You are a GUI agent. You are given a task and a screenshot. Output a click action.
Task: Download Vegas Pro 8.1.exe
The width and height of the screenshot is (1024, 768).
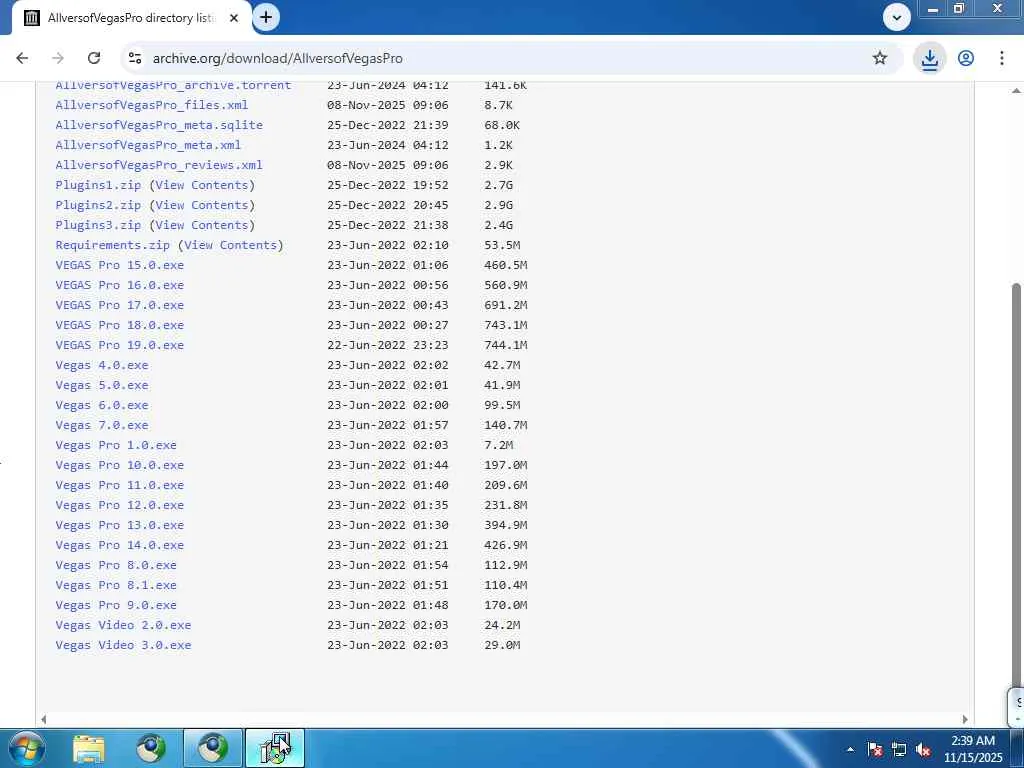pyautogui.click(x=116, y=585)
